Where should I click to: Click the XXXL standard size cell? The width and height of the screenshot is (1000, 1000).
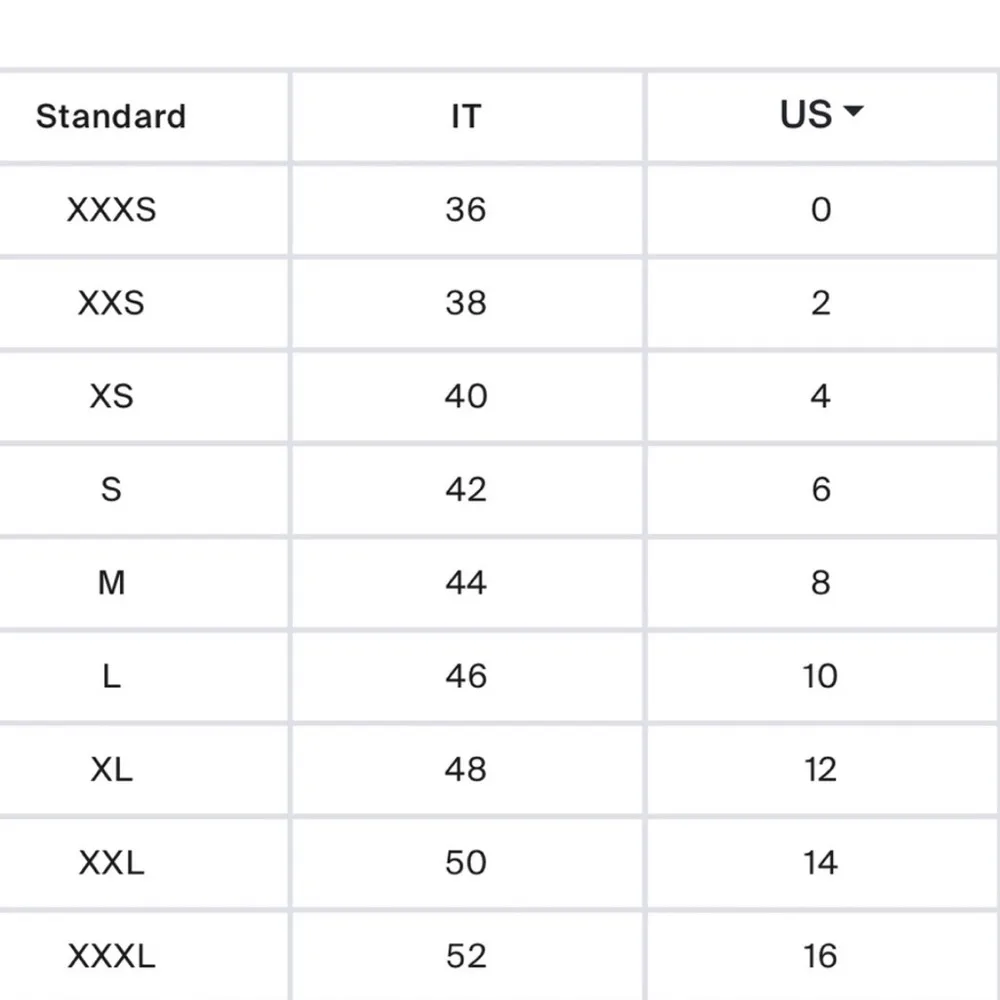[111, 956]
